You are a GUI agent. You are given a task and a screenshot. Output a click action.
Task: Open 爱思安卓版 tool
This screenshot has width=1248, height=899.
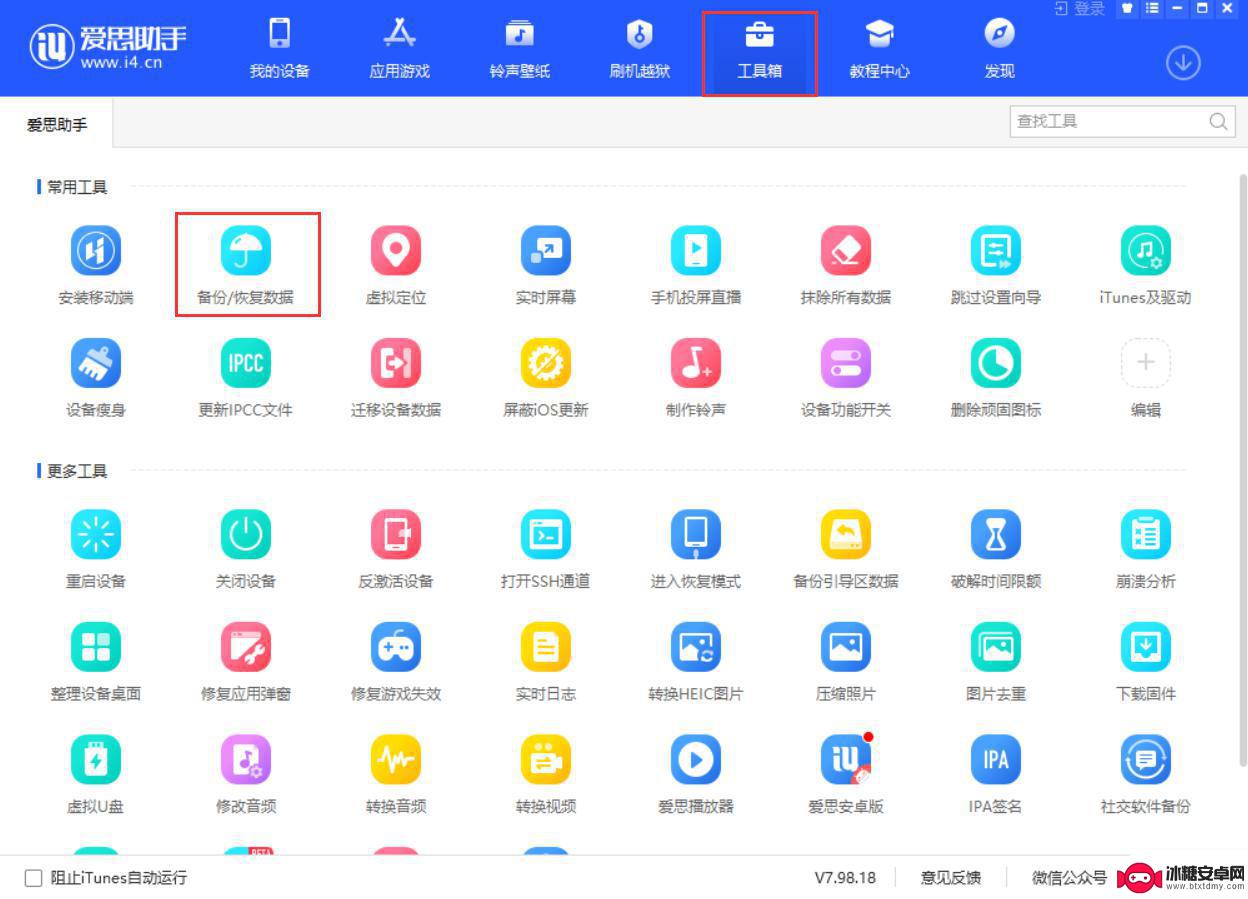846,760
